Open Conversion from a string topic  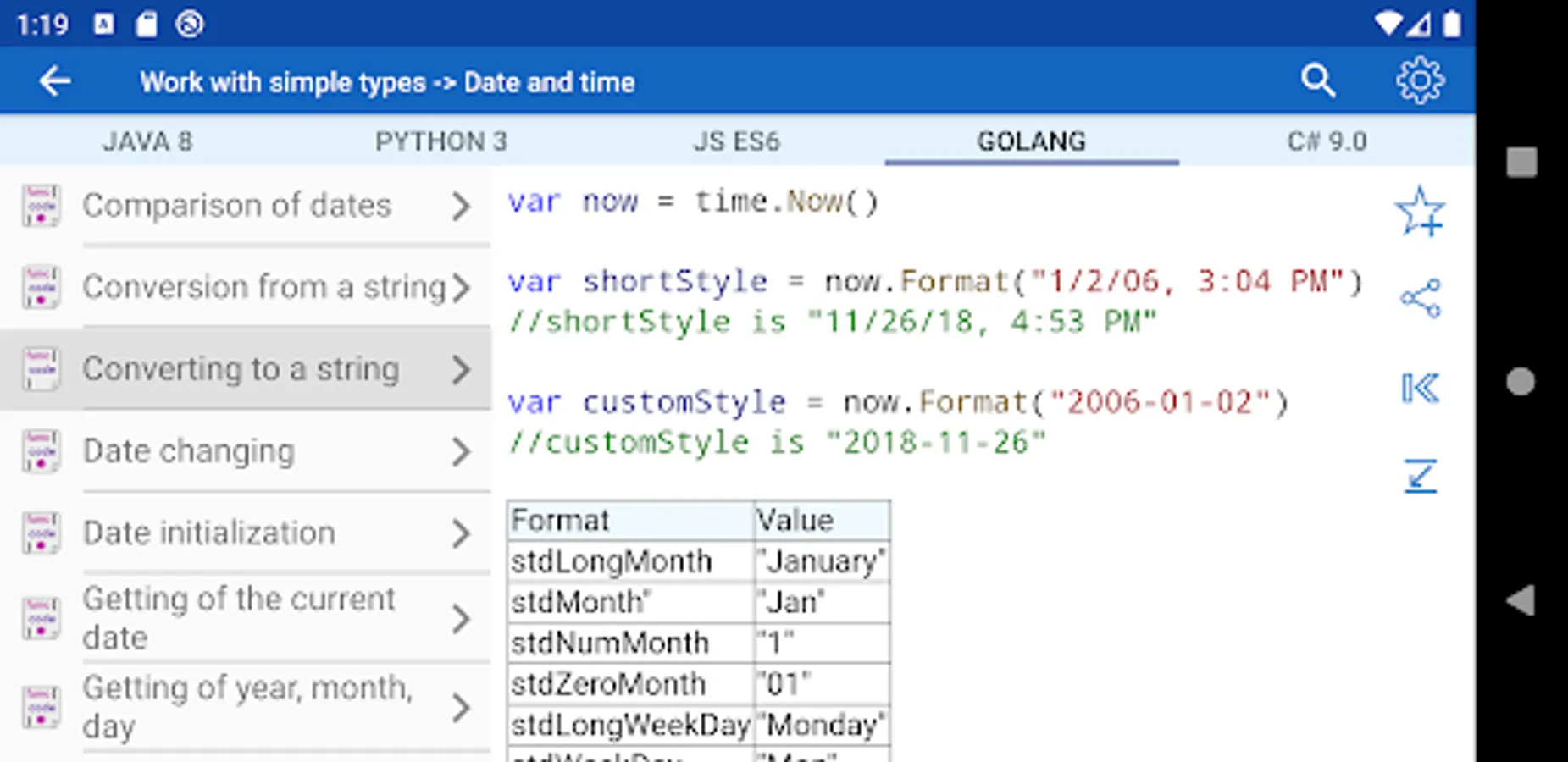coord(263,287)
